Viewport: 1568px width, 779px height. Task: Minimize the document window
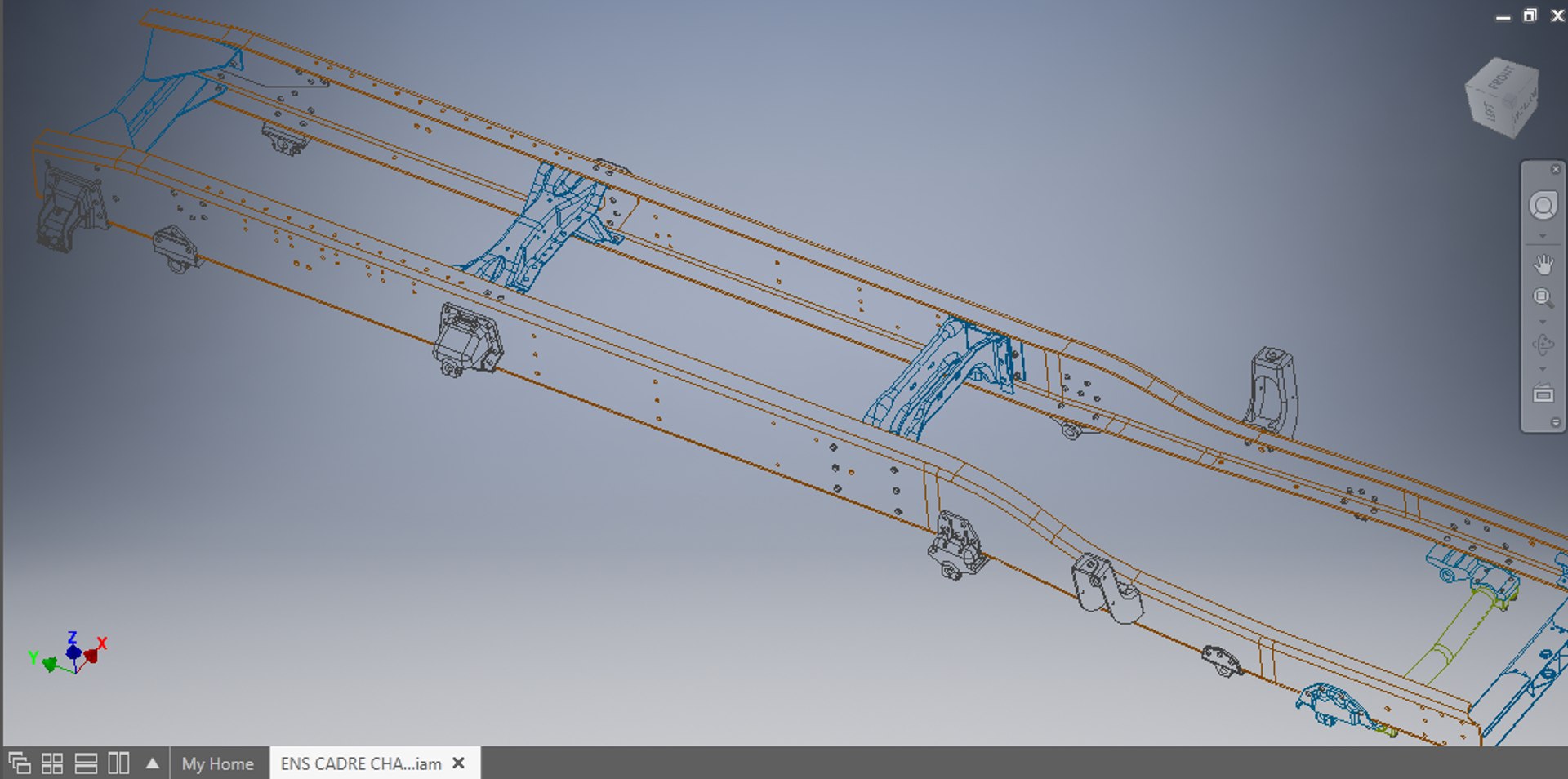1503,16
